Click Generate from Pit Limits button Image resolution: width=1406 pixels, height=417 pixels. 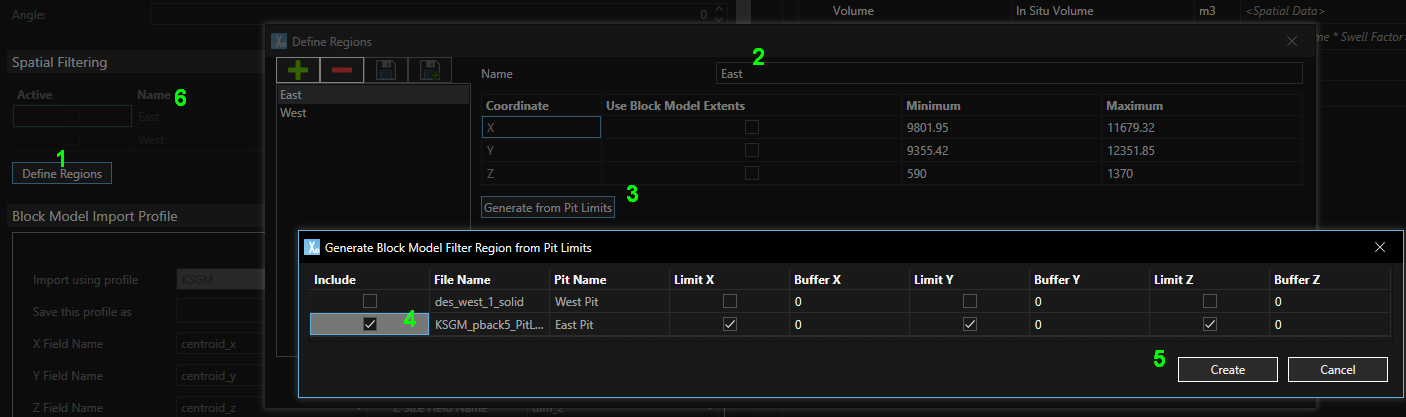coord(548,208)
